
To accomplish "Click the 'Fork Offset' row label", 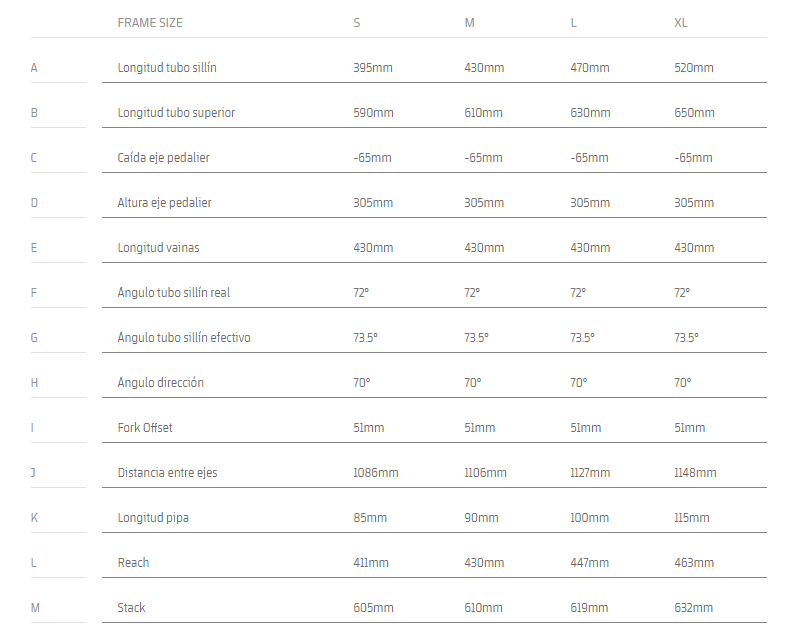I will point(145,428).
